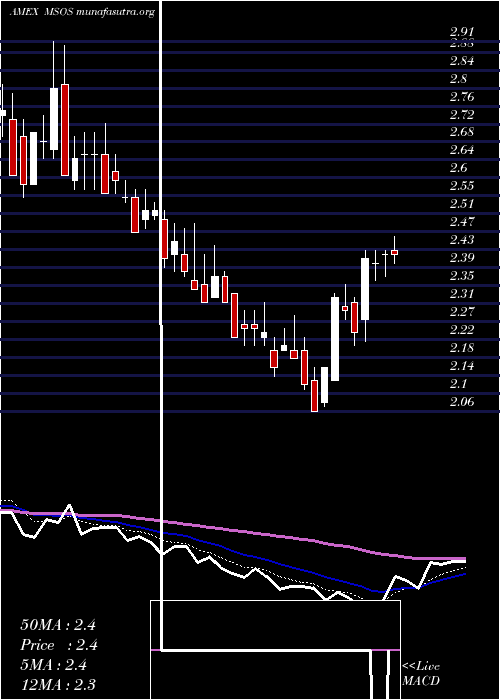Click the lowest red candlestick near 2.06
This screenshot has height=700, width=500.
(x=315, y=396)
